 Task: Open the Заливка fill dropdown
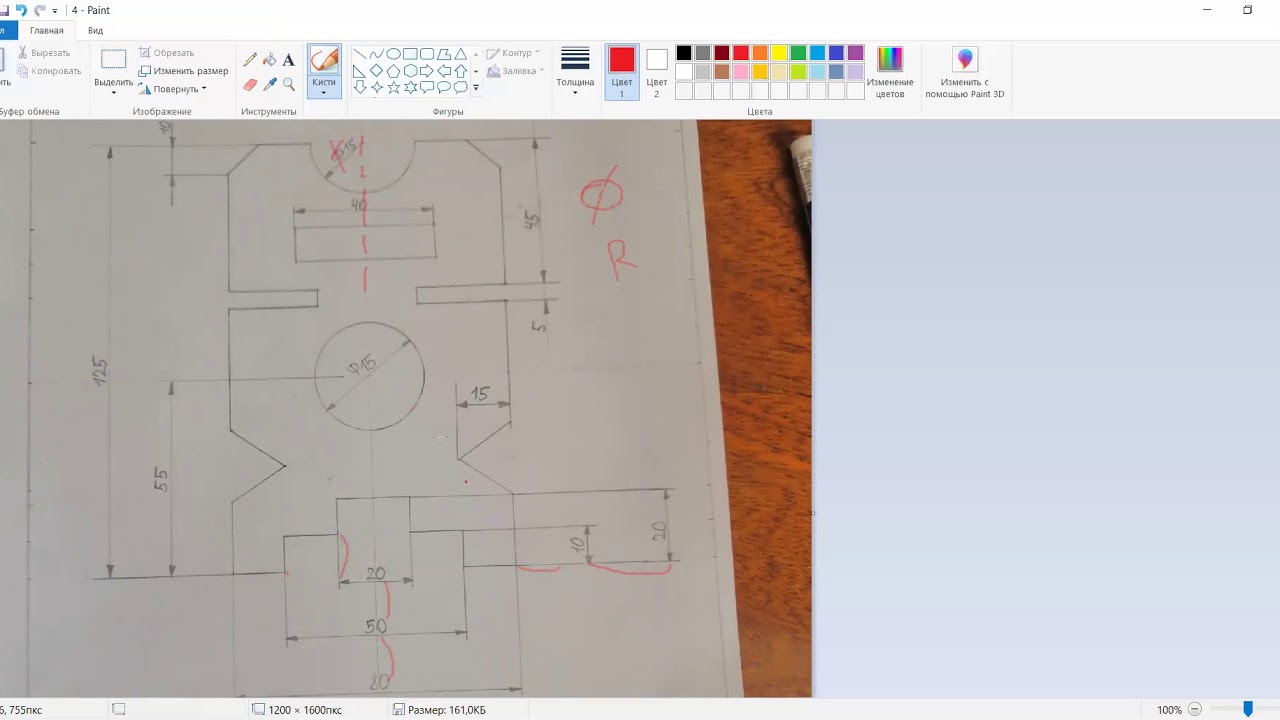tap(516, 71)
